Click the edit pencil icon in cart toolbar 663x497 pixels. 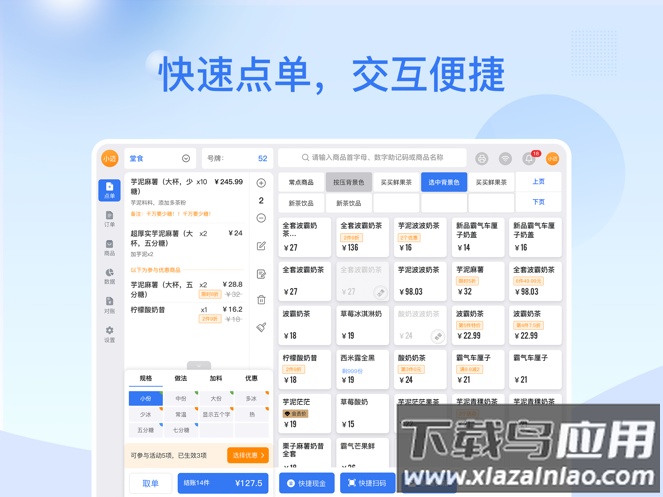(x=261, y=246)
